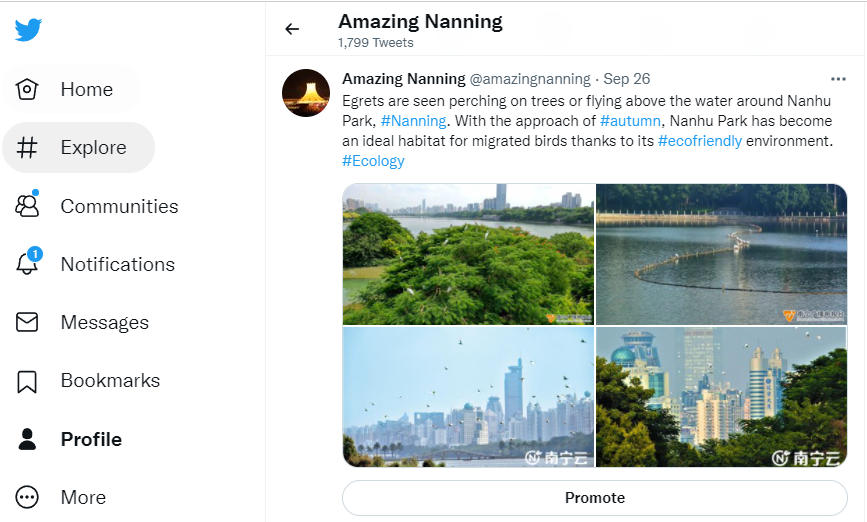The height and width of the screenshot is (522, 867).
Task: Follow the #autumn hashtag link
Action: point(630,121)
